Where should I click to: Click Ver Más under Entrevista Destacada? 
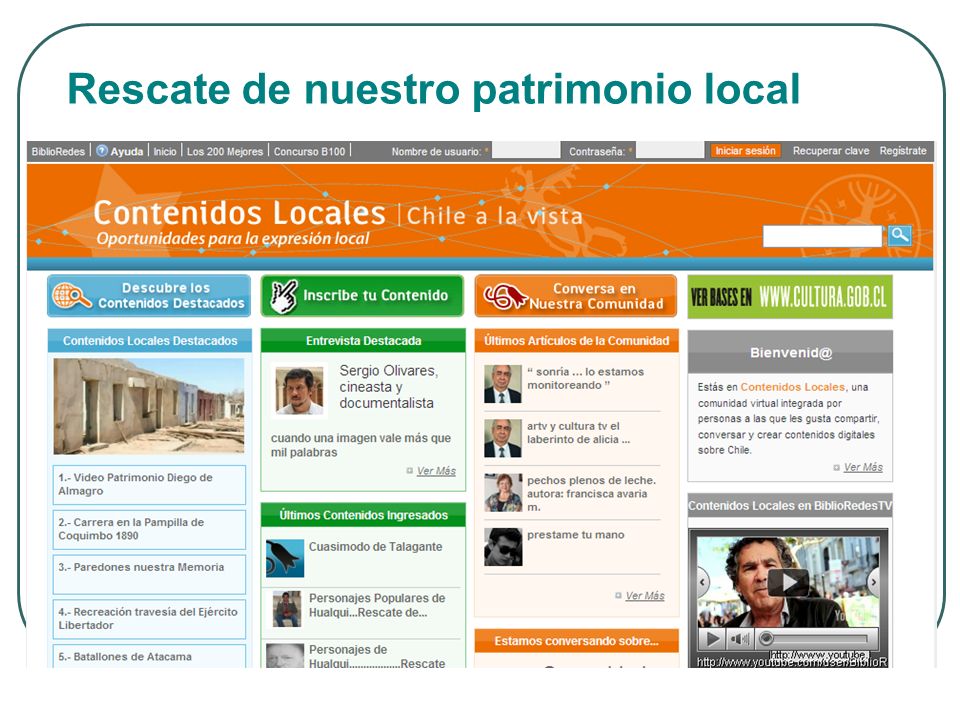(436, 471)
